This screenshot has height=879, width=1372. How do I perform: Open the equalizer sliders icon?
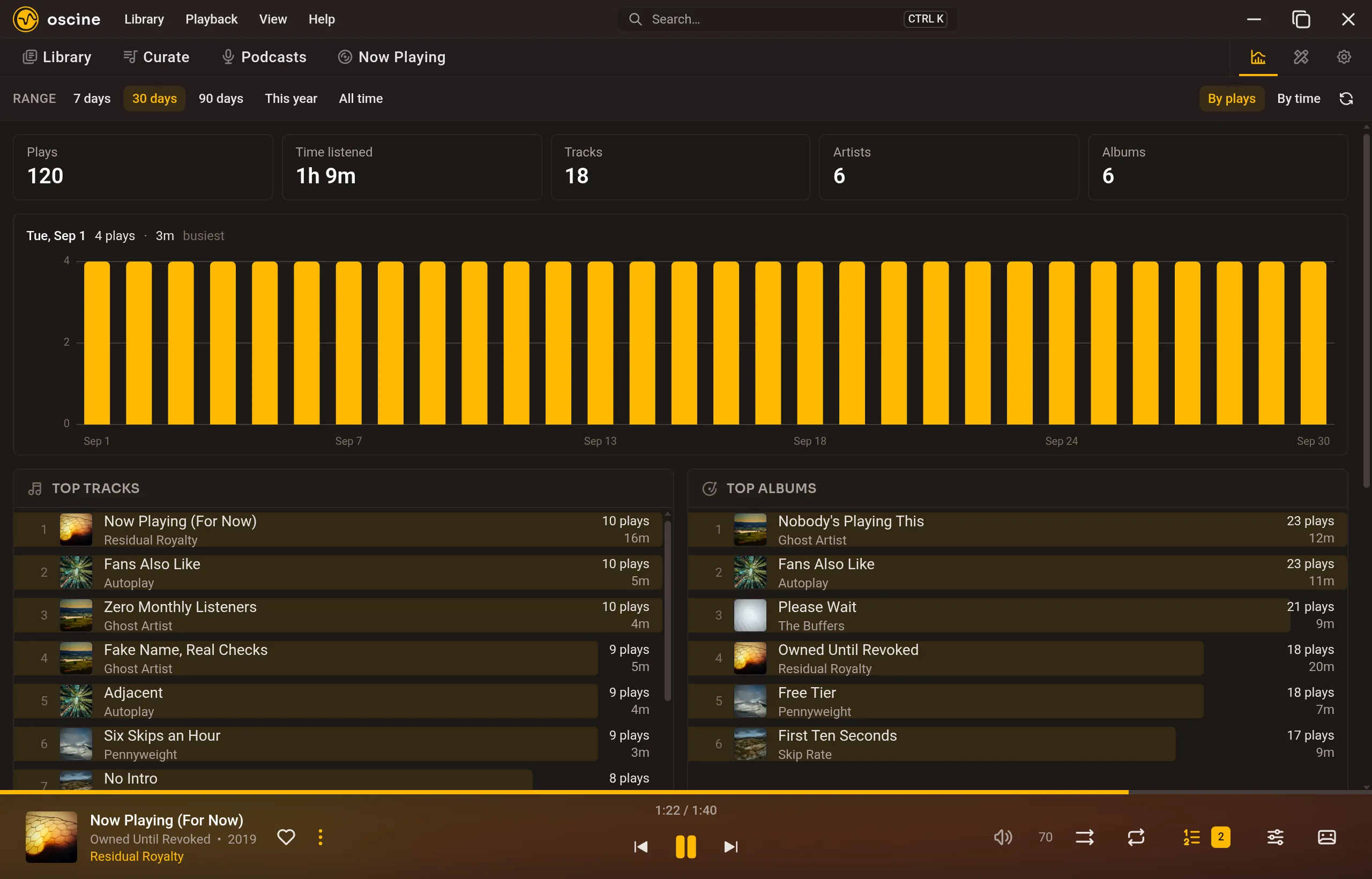coord(1275,837)
